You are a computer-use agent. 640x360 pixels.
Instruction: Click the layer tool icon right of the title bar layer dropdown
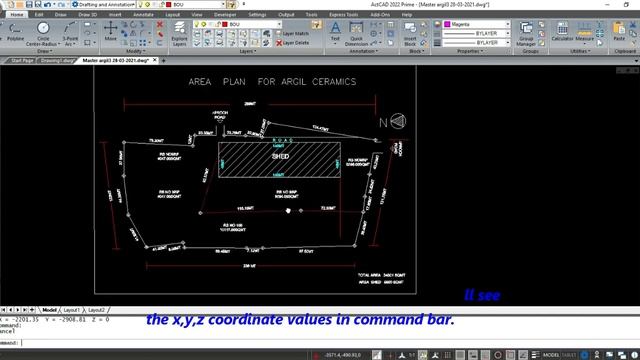[231, 4]
